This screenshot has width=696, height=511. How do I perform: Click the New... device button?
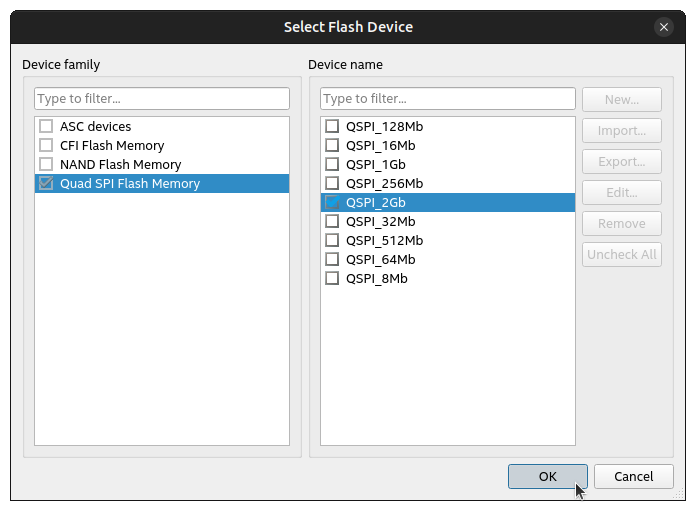tap(621, 100)
